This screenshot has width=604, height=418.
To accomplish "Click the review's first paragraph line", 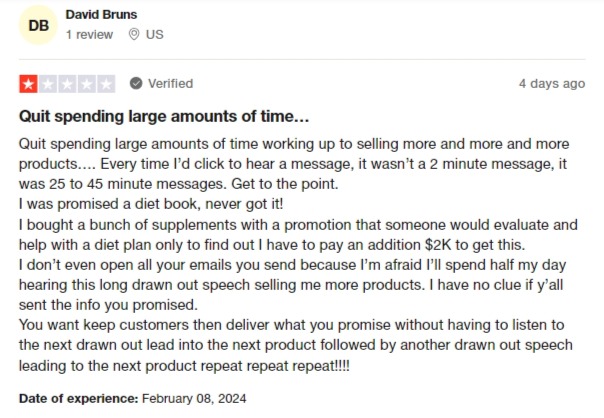I will pos(294,144).
